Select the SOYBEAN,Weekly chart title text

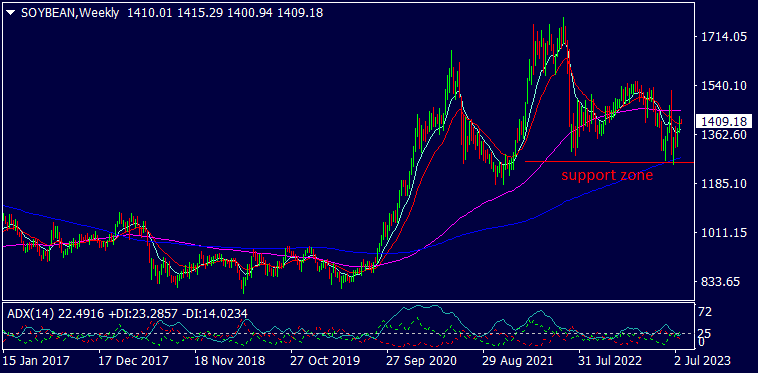coord(70,13)
